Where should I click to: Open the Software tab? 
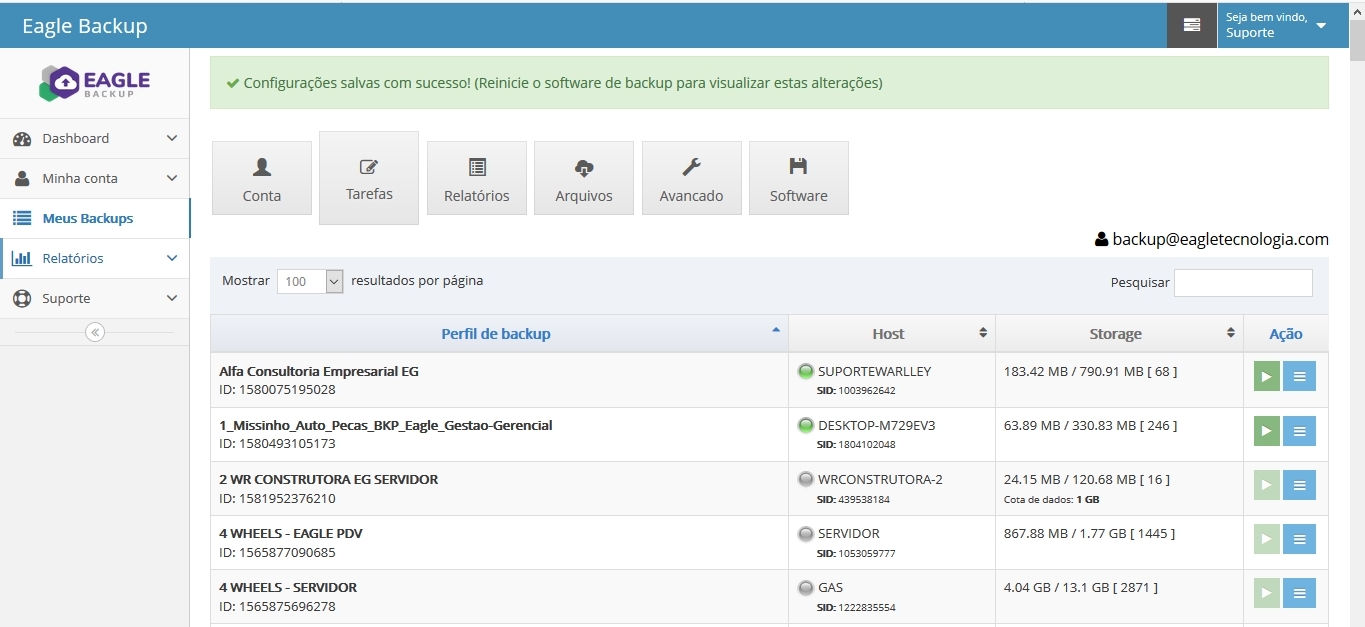[x=799, y=178]
